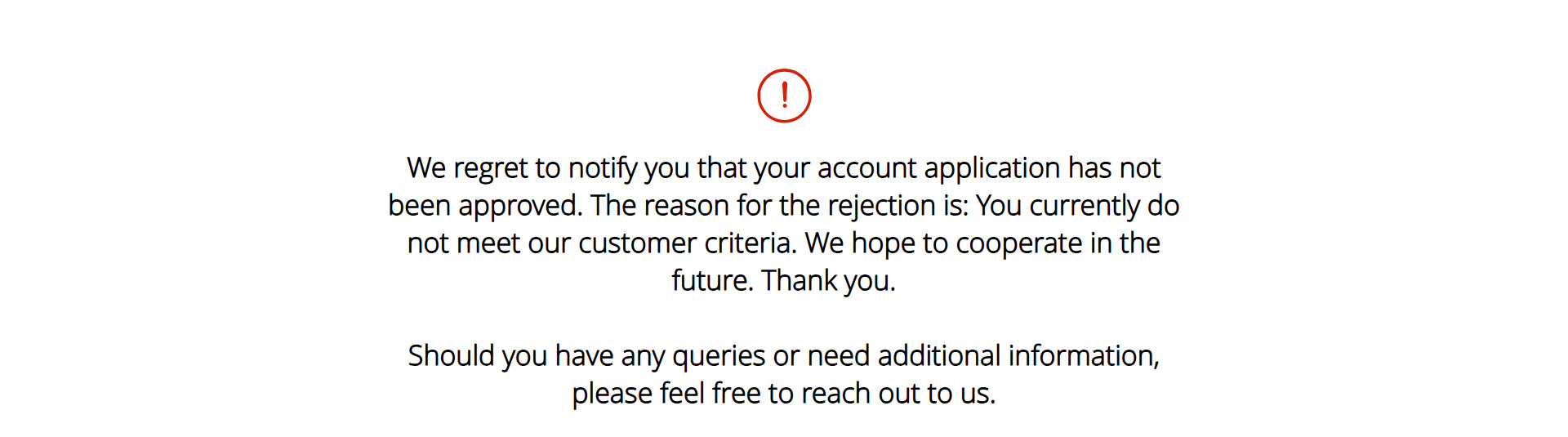The image size is (1568, 437).
Task: Click the exclamation mark inside red circle
Action: pyautogui.click(x=785, y=95)
